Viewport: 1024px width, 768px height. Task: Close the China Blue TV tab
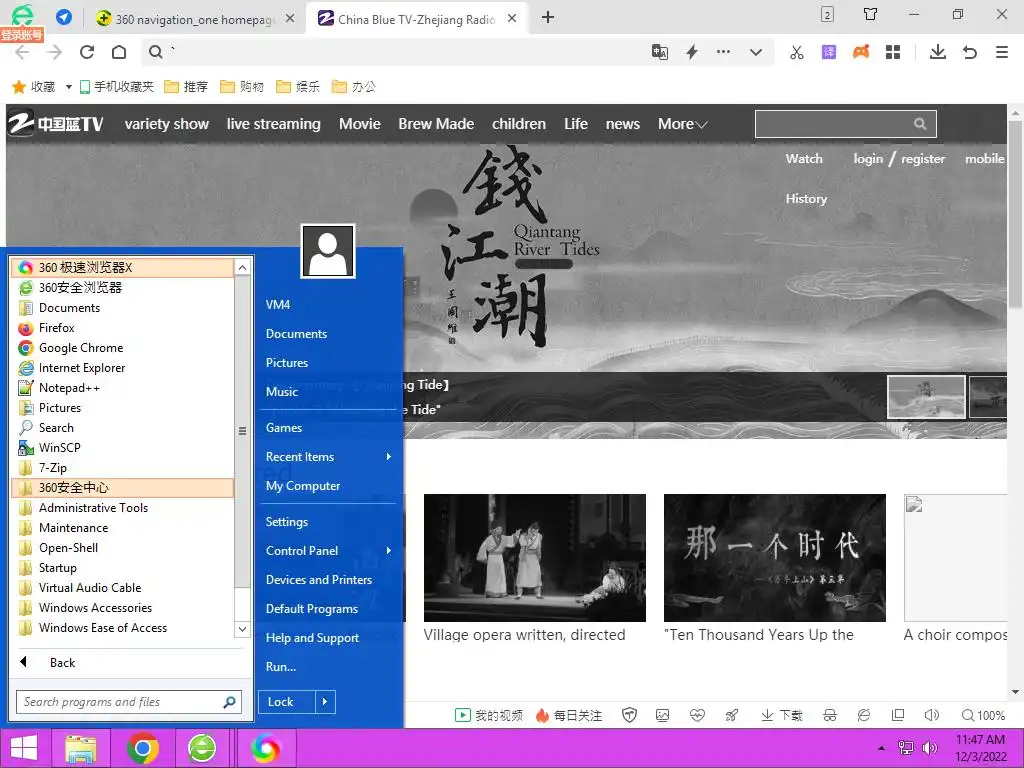tap(513, 19)
